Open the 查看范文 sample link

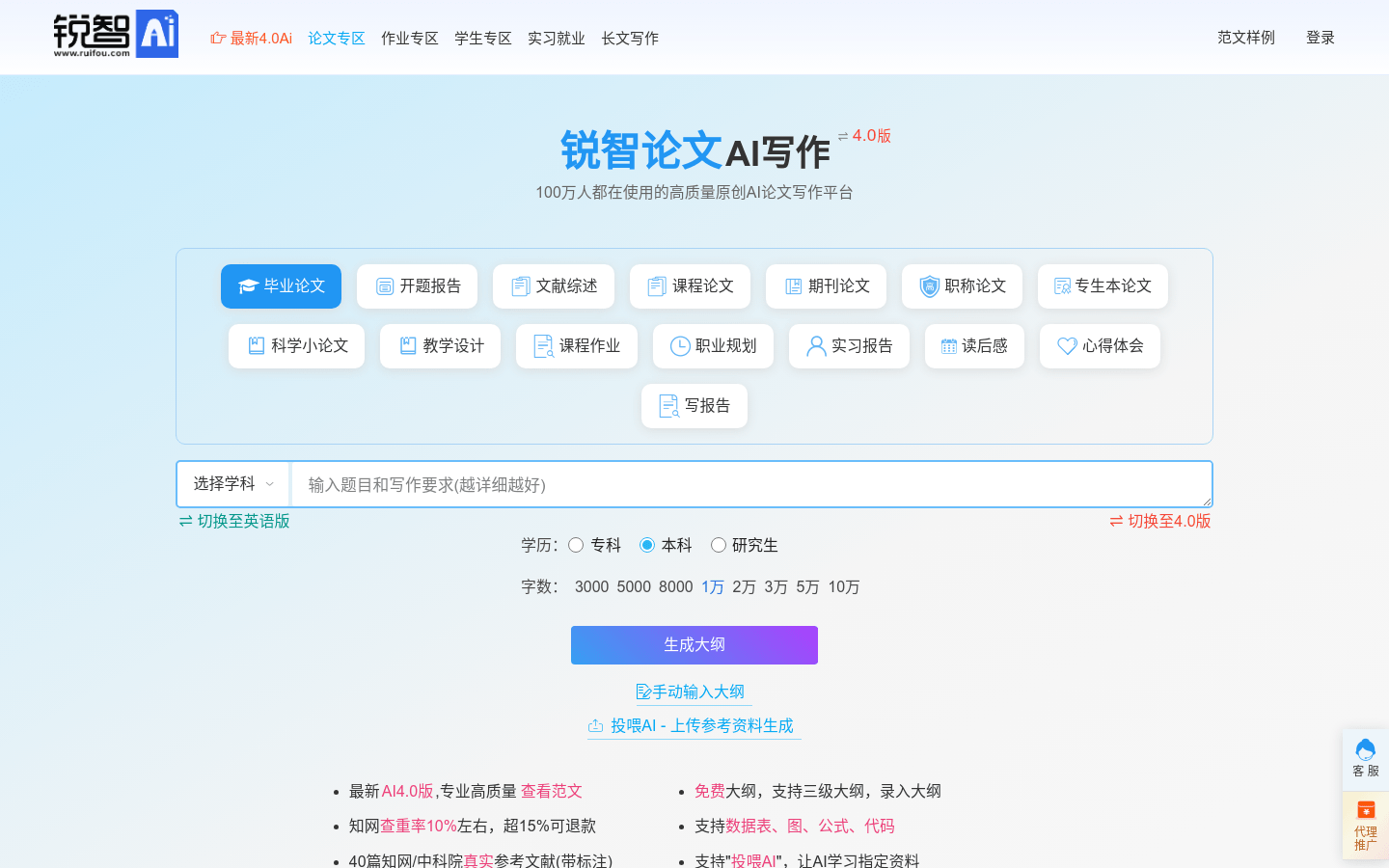tap(552, 791)
